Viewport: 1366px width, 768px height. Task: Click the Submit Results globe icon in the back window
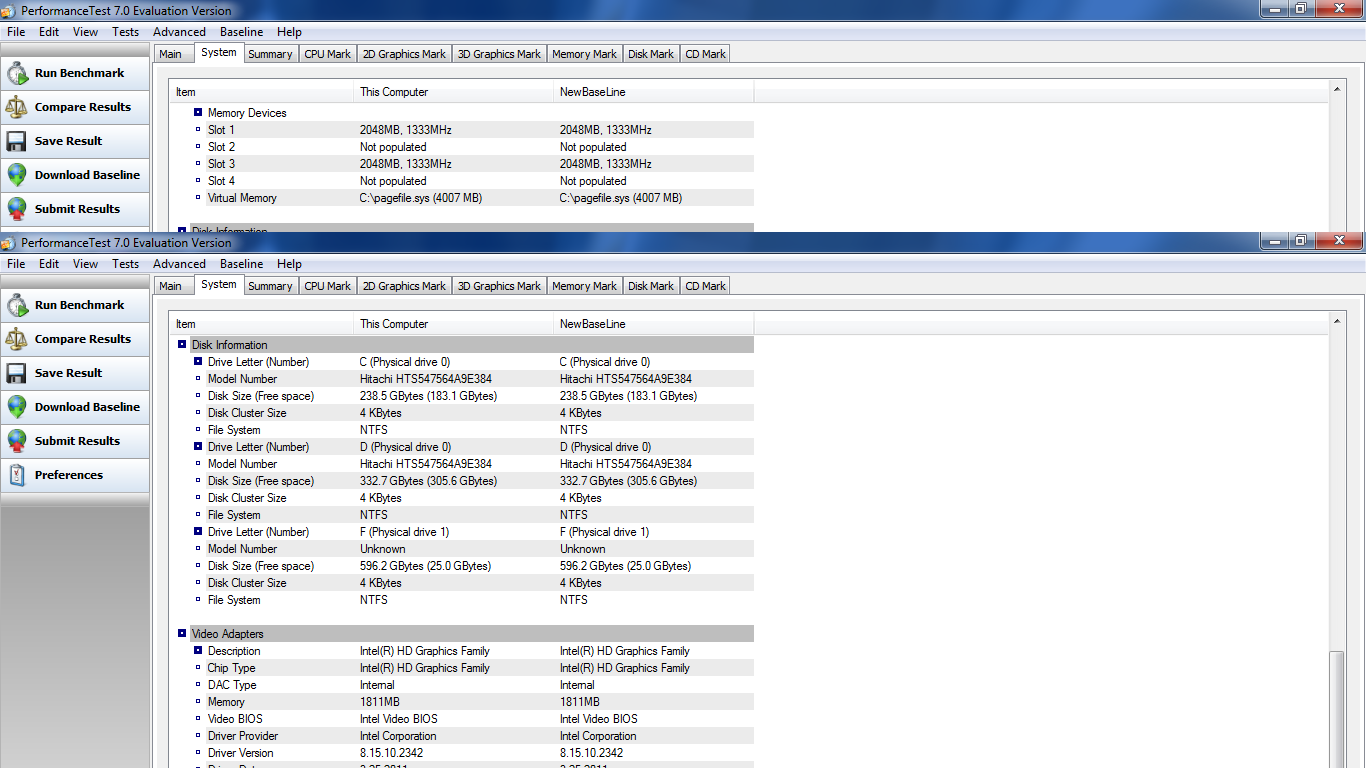click(x=17, y=209)
